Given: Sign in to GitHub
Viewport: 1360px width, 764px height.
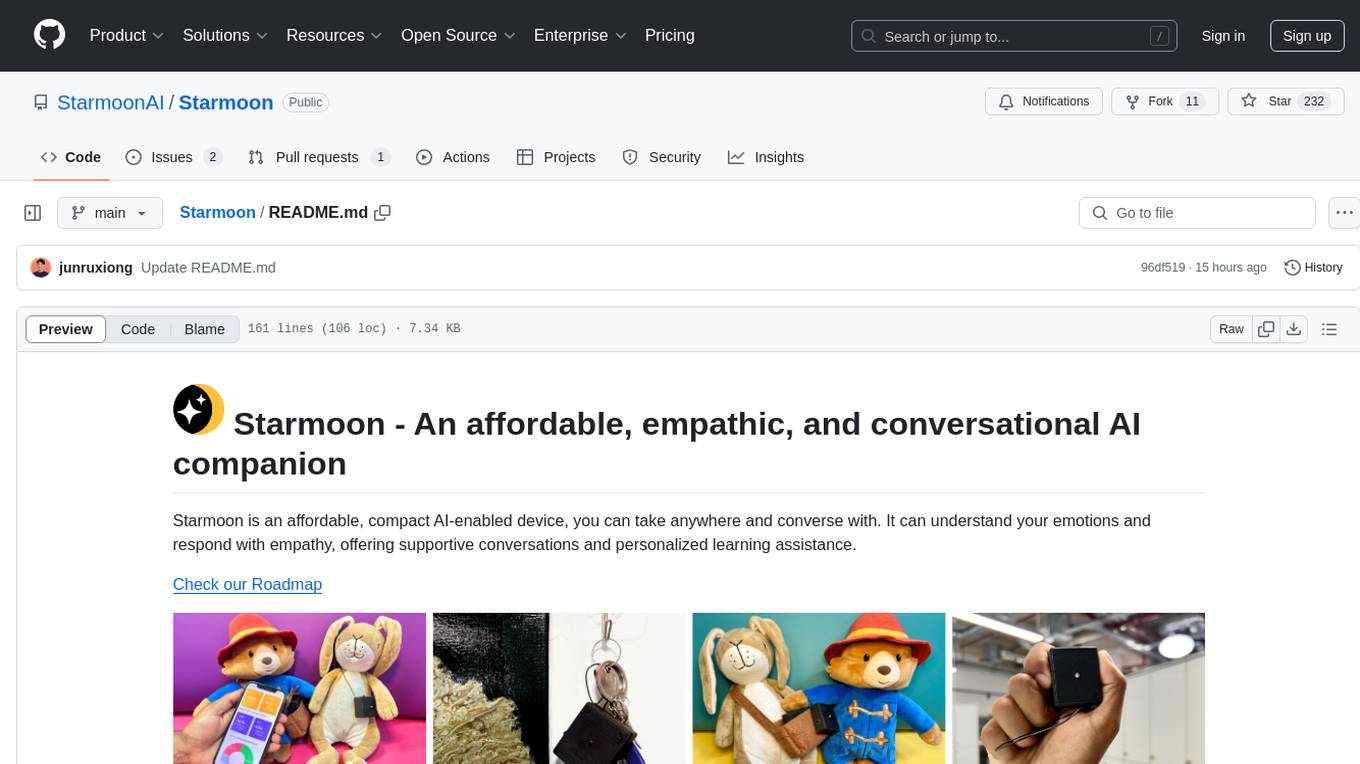Looking at the screenshot, I should pyautogui.click(x=1223, y=36).
